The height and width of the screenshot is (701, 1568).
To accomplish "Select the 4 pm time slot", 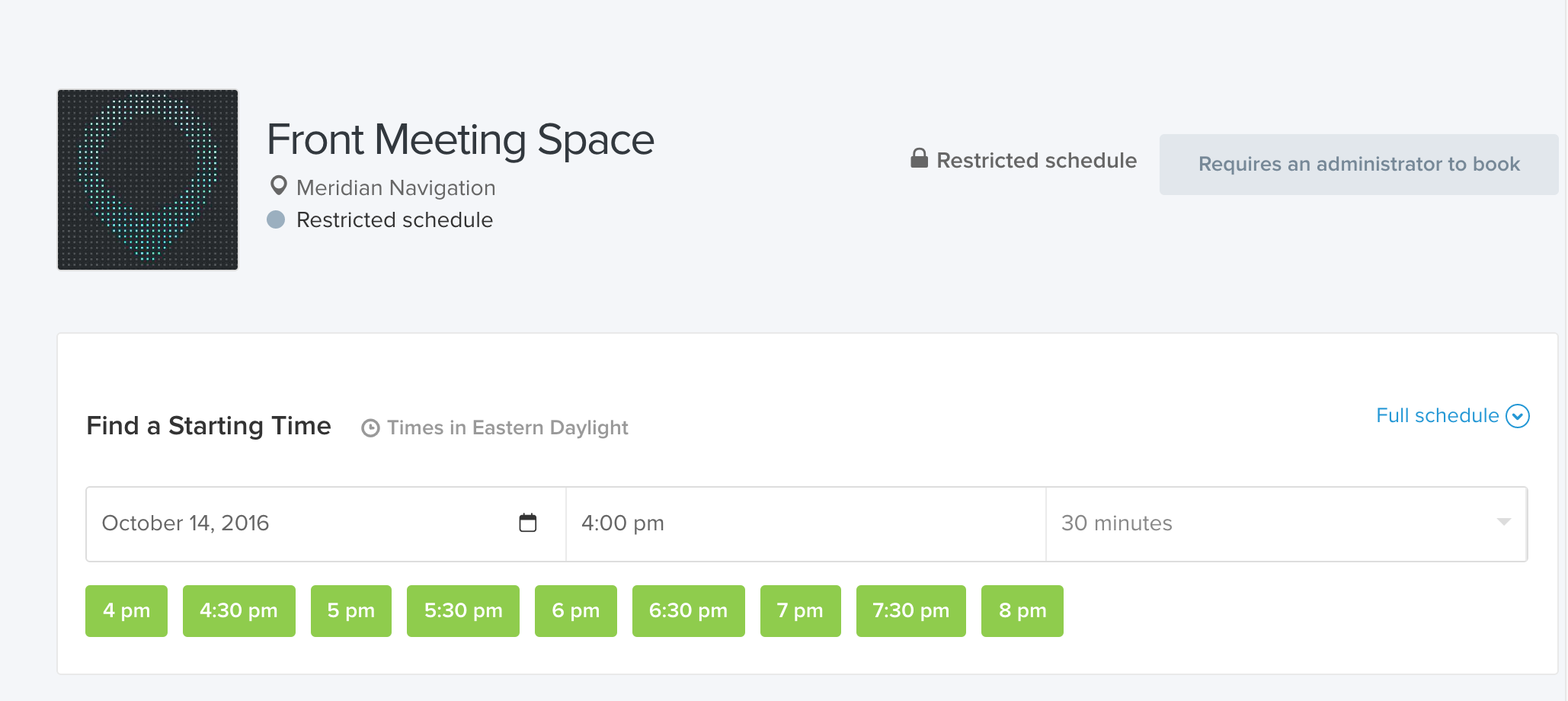I will [x=126, y=611].
